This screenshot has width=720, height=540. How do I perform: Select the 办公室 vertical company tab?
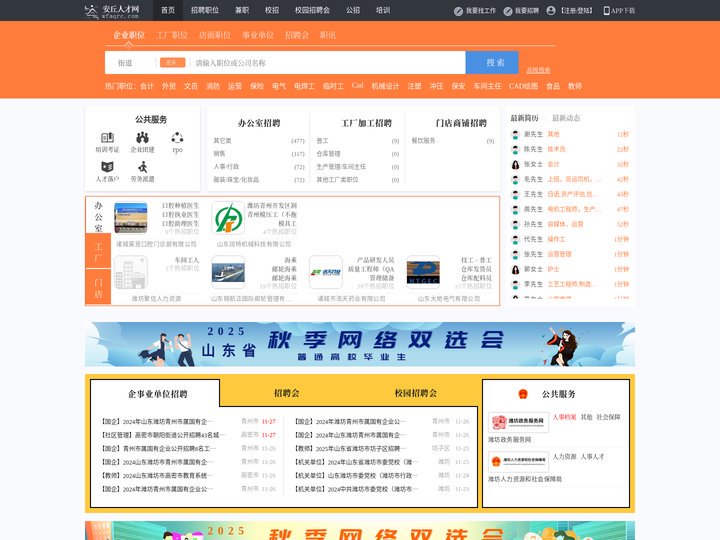(x=98, y=216)
